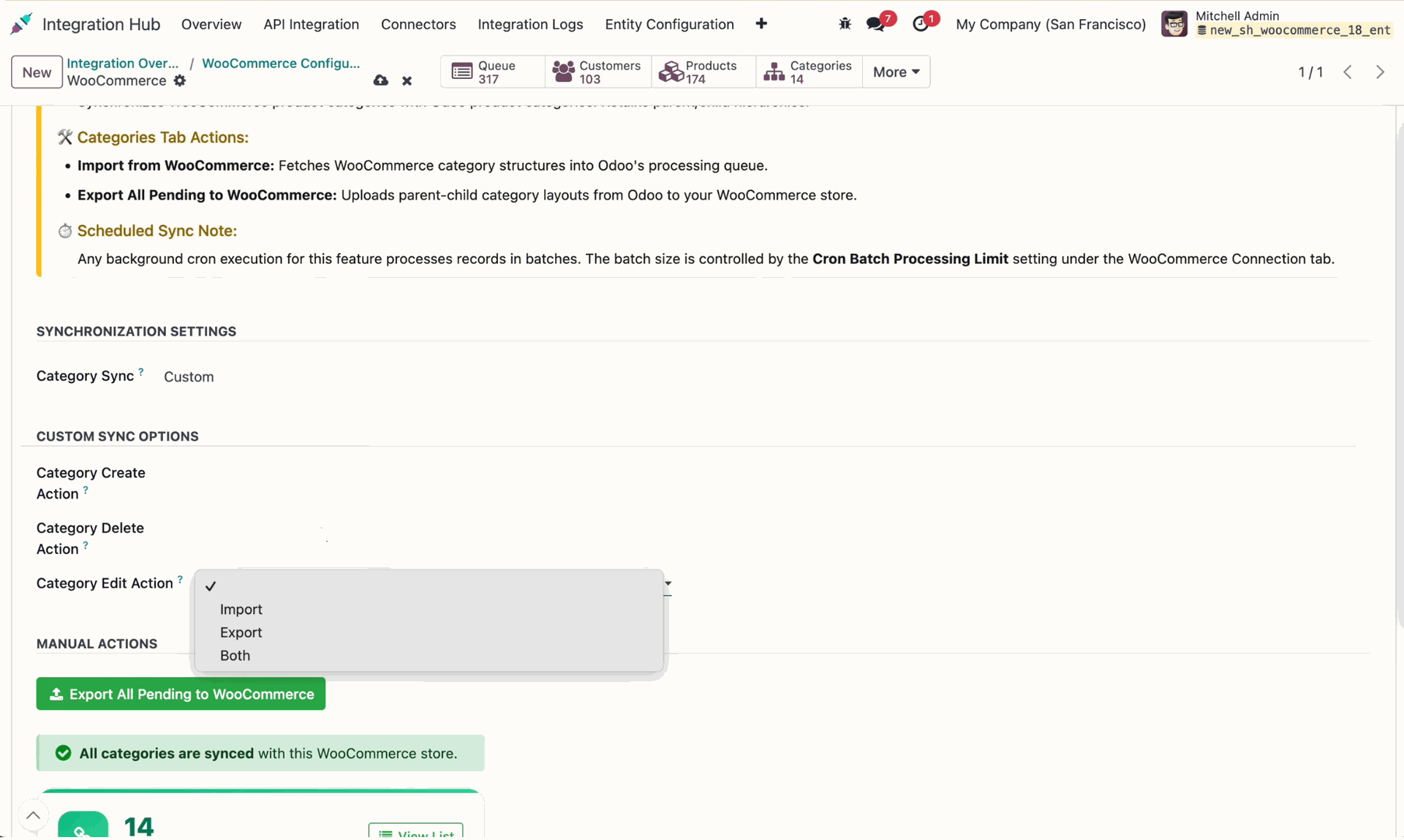Click the Integration Hub title text
The image size is (1404, 840).
coord(101,24)
